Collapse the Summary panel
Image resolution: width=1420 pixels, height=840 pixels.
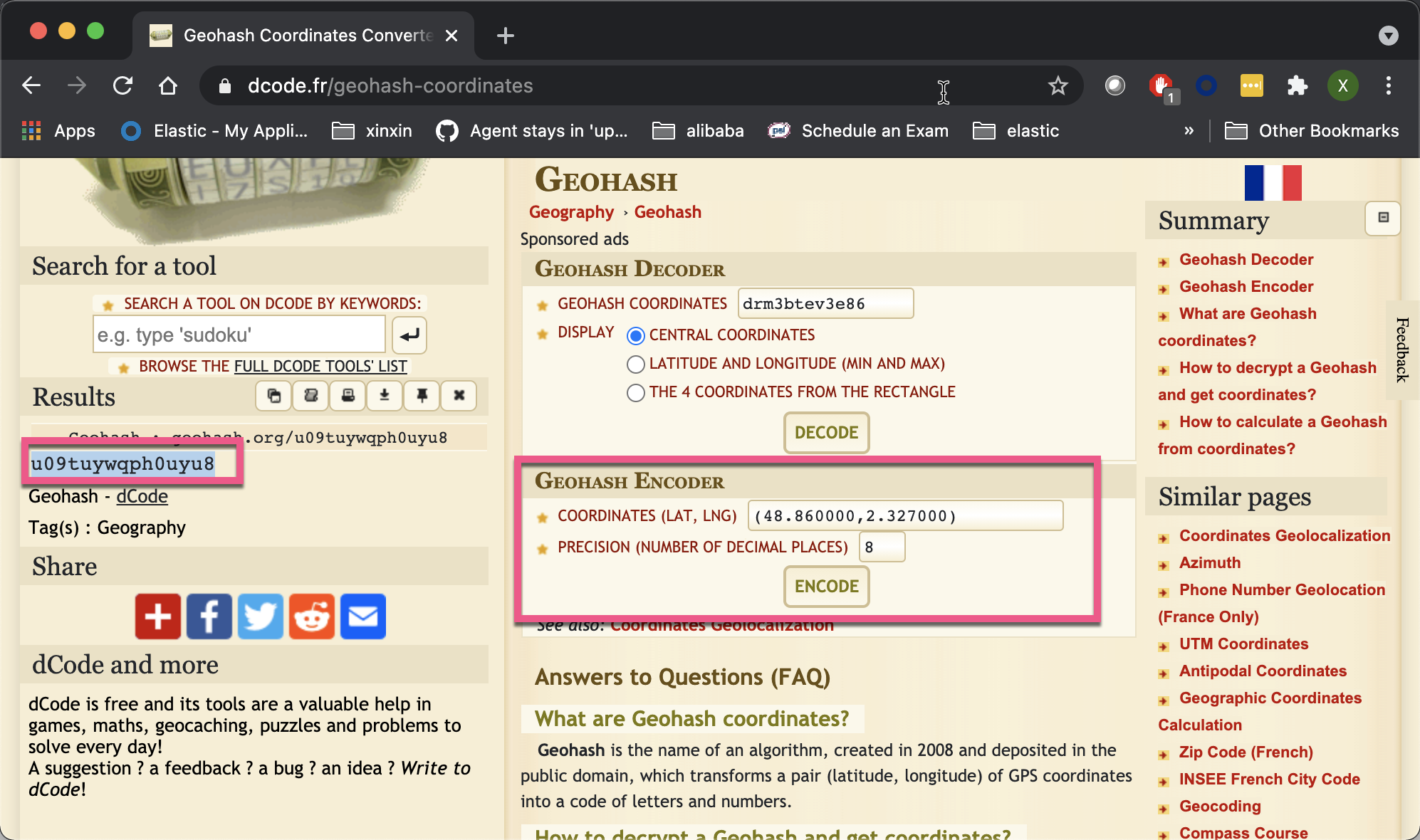point(1382,219)
